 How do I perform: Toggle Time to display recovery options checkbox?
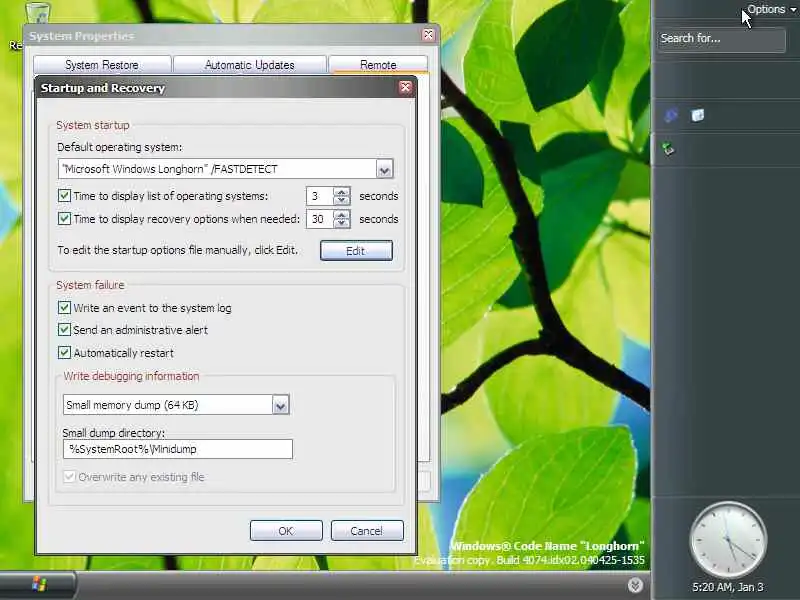click(x=64, y=218)
